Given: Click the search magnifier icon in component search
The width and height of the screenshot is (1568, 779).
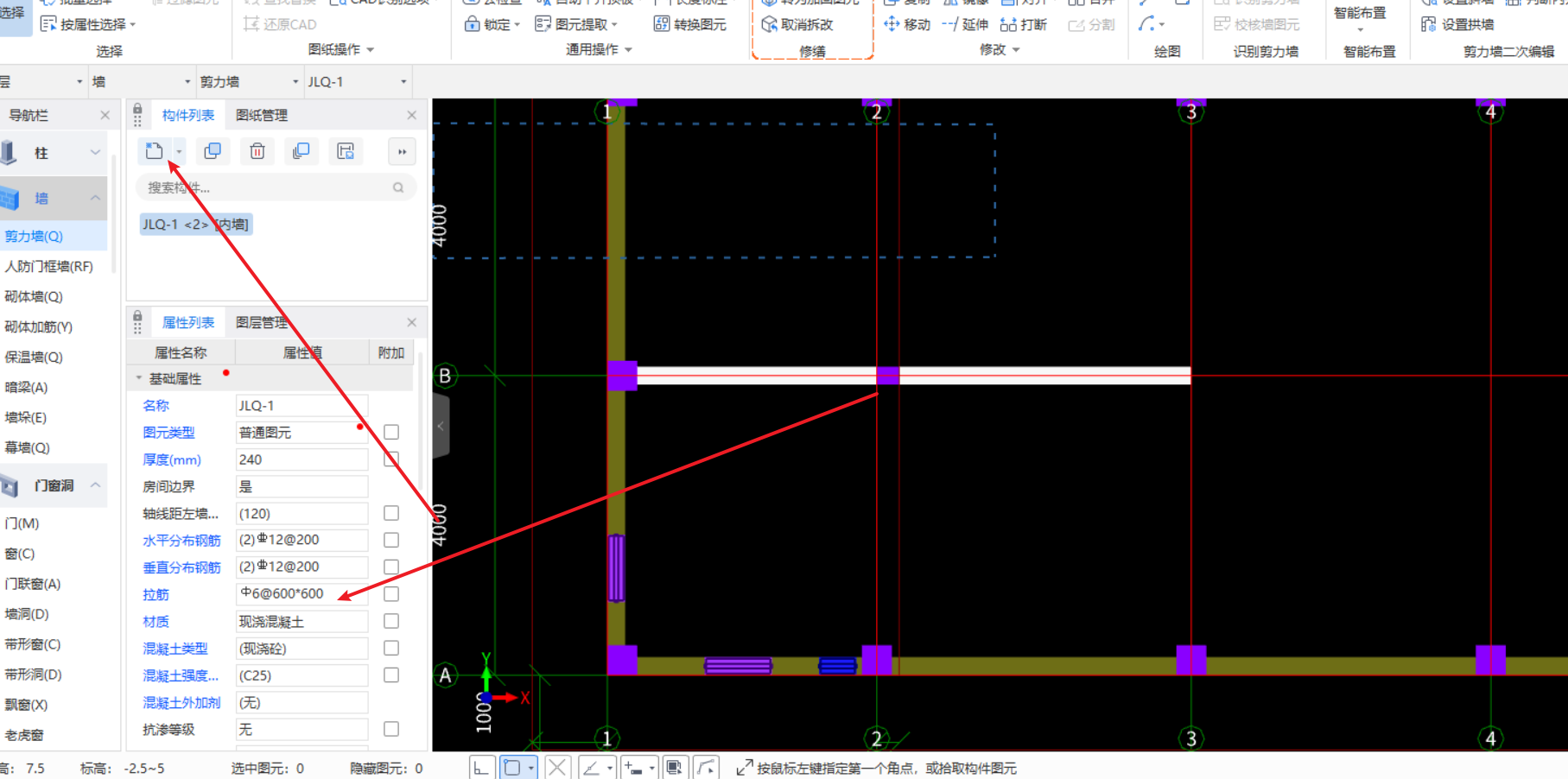Looking at the screenshot, I should coord(398,187).
